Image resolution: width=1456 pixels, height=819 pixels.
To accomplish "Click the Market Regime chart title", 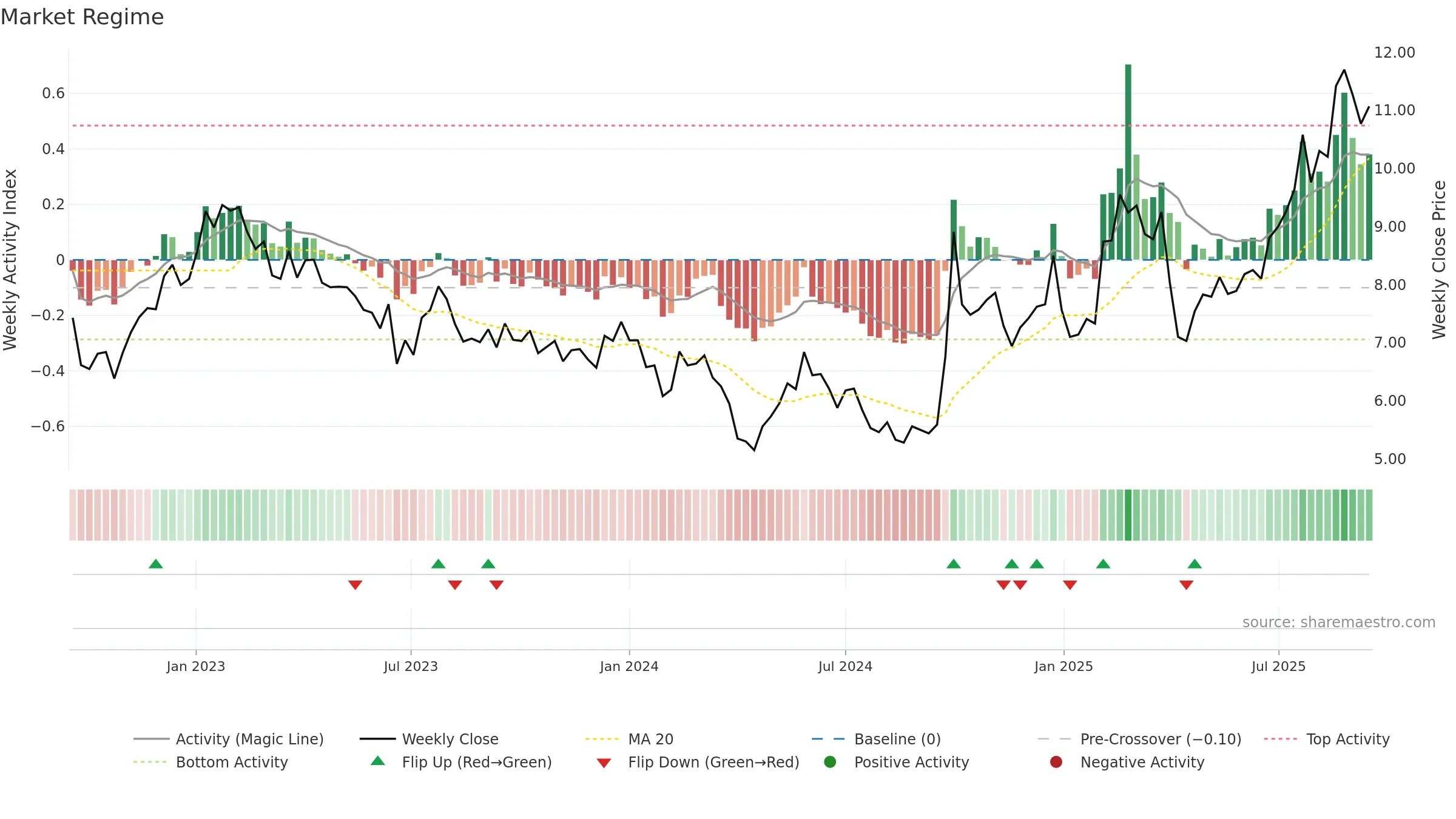I will [x=82, y=17].
